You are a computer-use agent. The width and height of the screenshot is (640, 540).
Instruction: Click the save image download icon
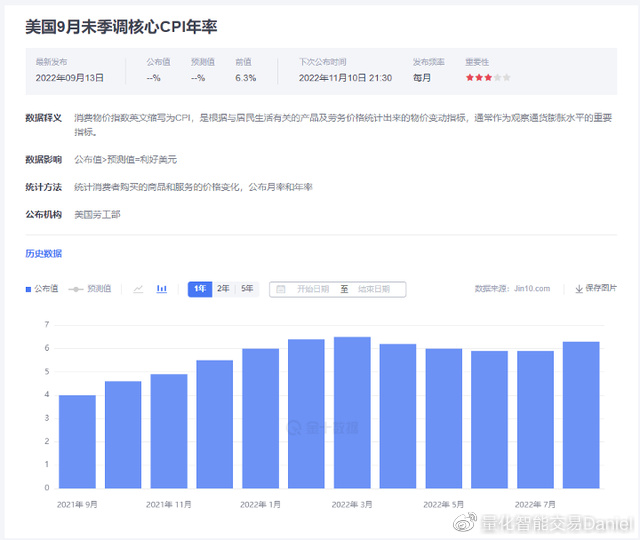579,289
